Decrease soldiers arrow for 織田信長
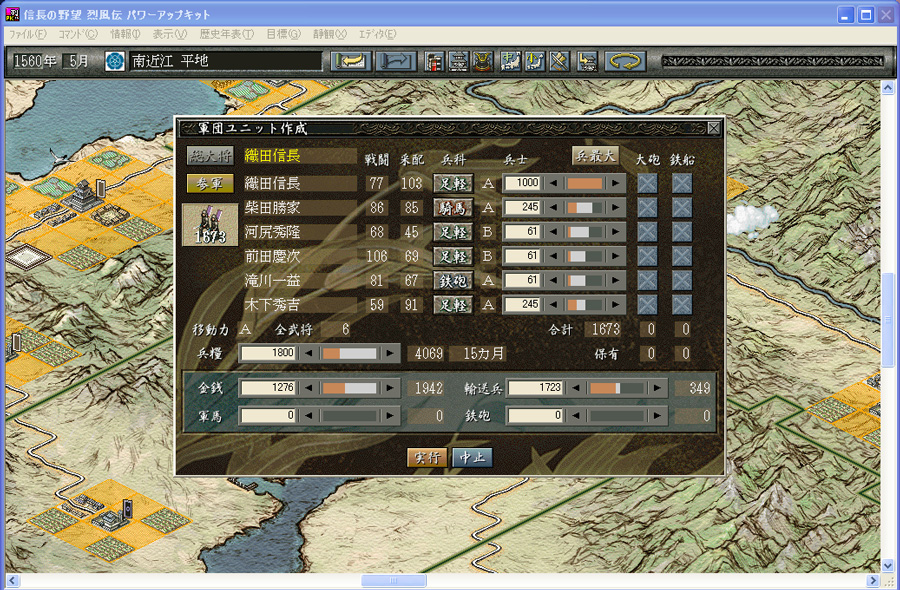900x590 pixels. [553, 184]
